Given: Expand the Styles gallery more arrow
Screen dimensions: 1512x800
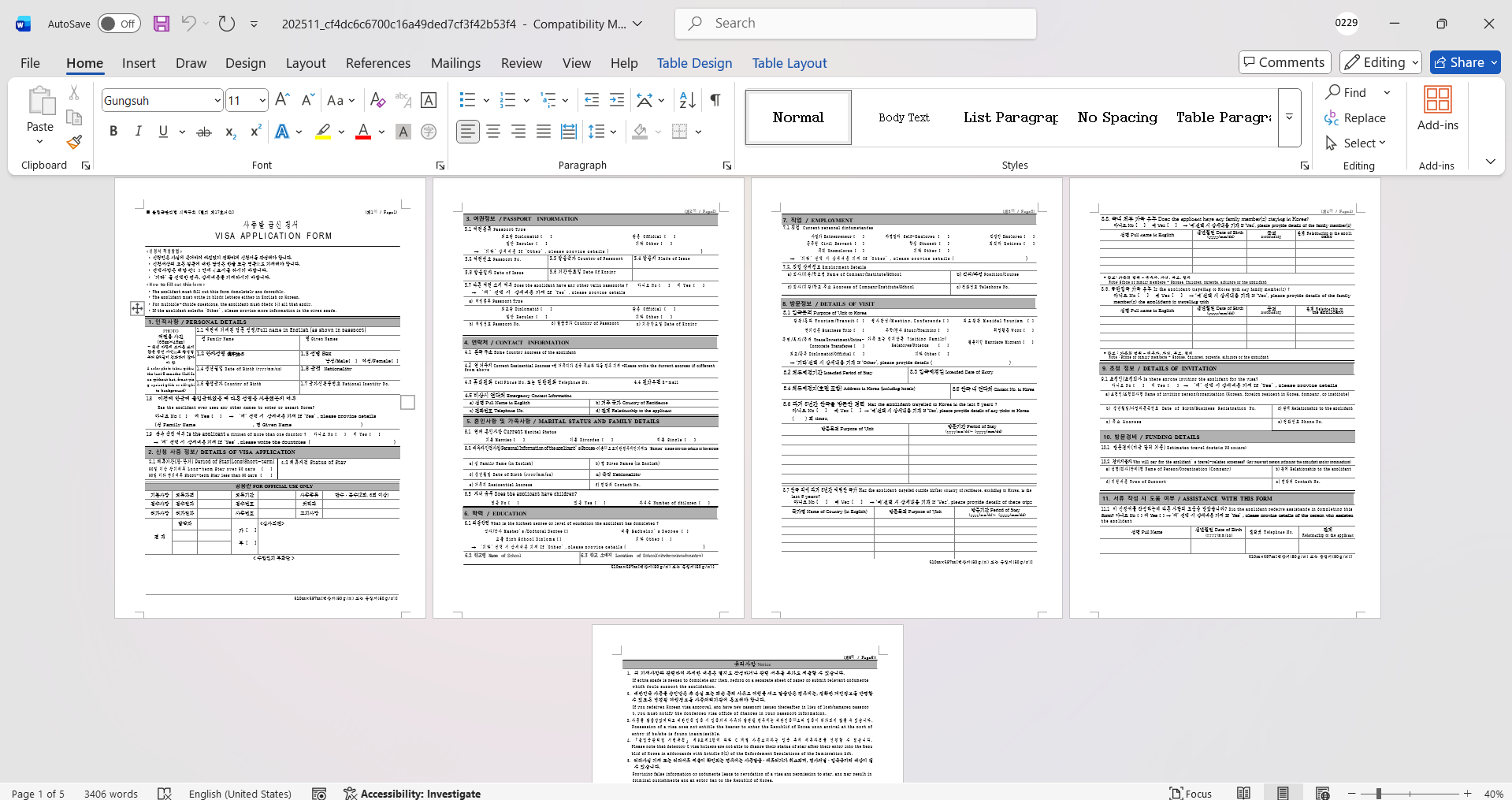Looking at the screenshot, I should pos(1289,117).
